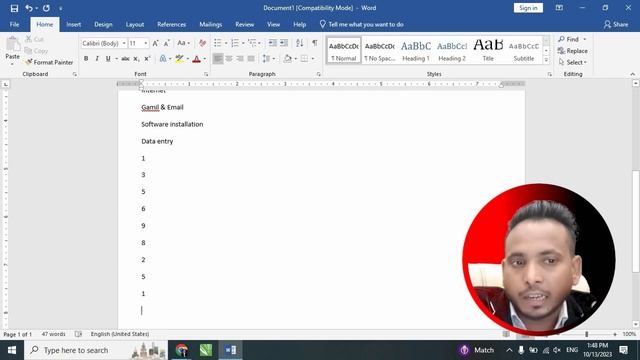Apply the No Spacing style
Screen dimensions: 640x360
pos(380,51)
